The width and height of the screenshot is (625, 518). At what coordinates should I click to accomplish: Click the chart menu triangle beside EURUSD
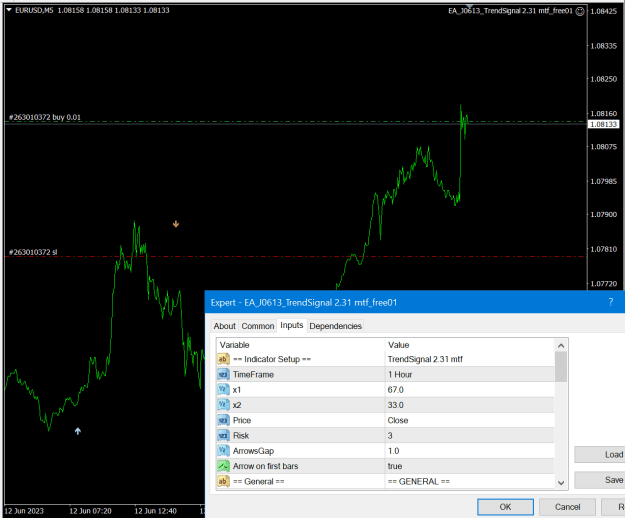tap(9, 10)
